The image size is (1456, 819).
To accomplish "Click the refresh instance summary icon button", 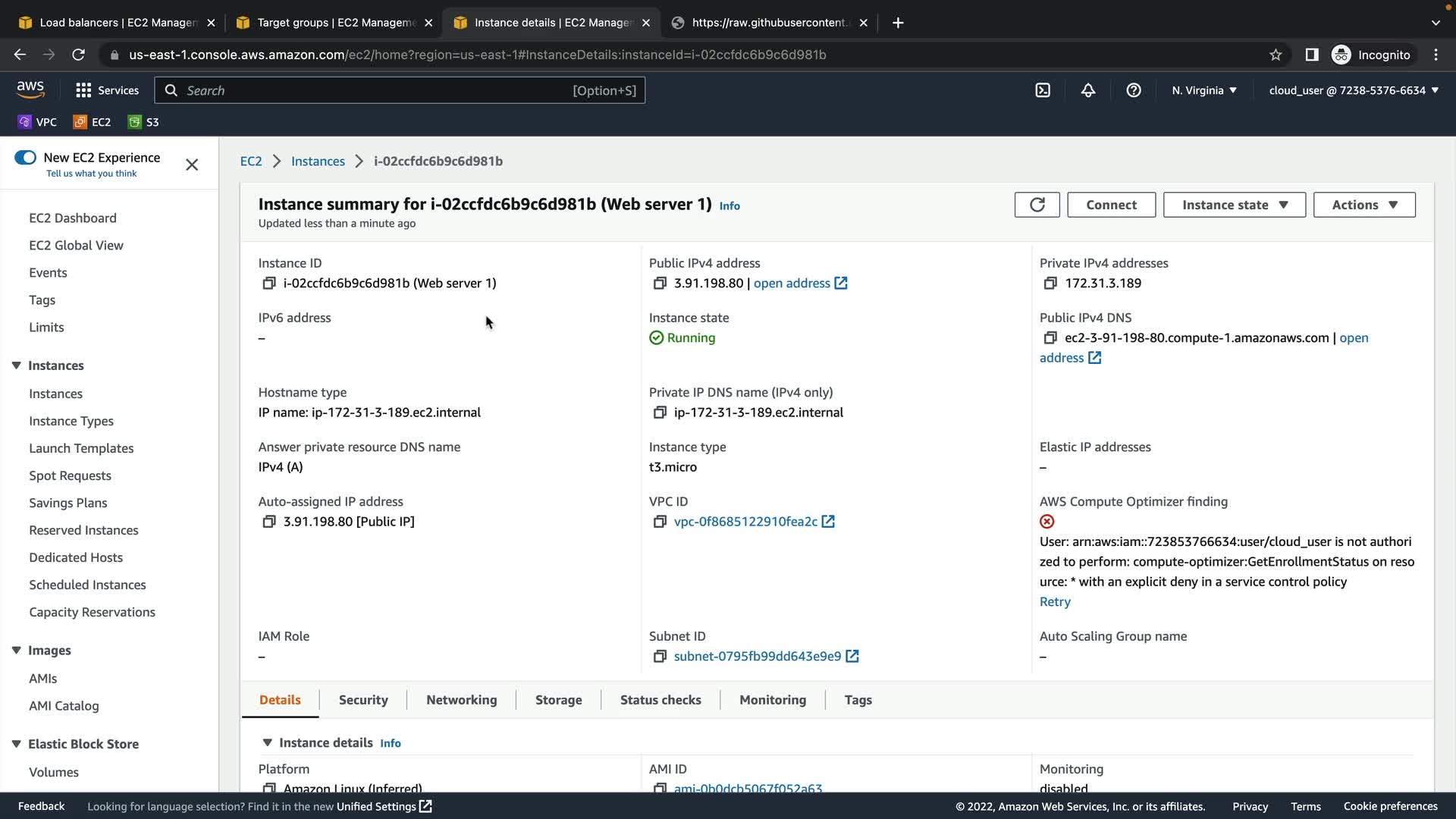I will [x=1037, y=205].
